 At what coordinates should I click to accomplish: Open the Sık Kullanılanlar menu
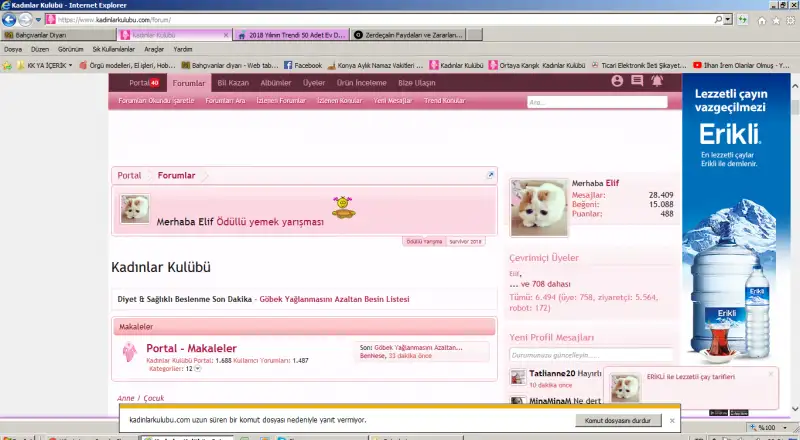coord(114,50)
